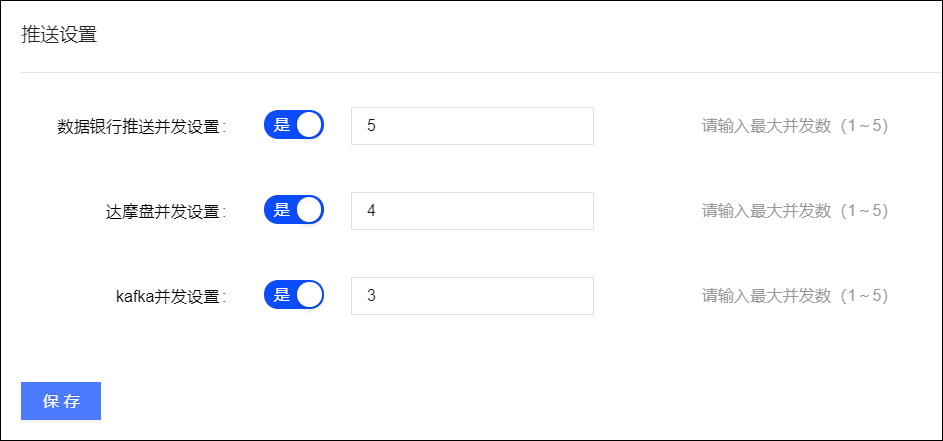Click the kafka并发设置 label text

171,297
